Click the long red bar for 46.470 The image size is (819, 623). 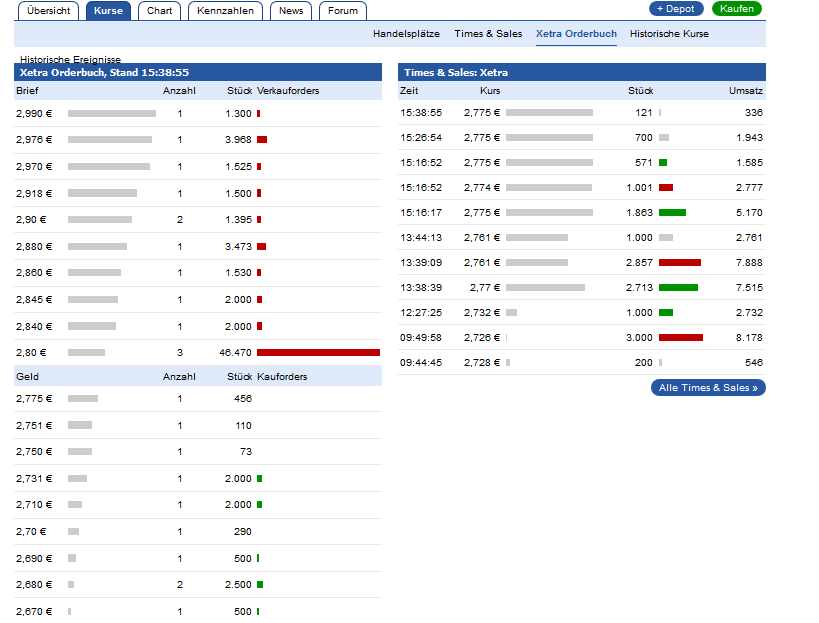click(318, 352)
